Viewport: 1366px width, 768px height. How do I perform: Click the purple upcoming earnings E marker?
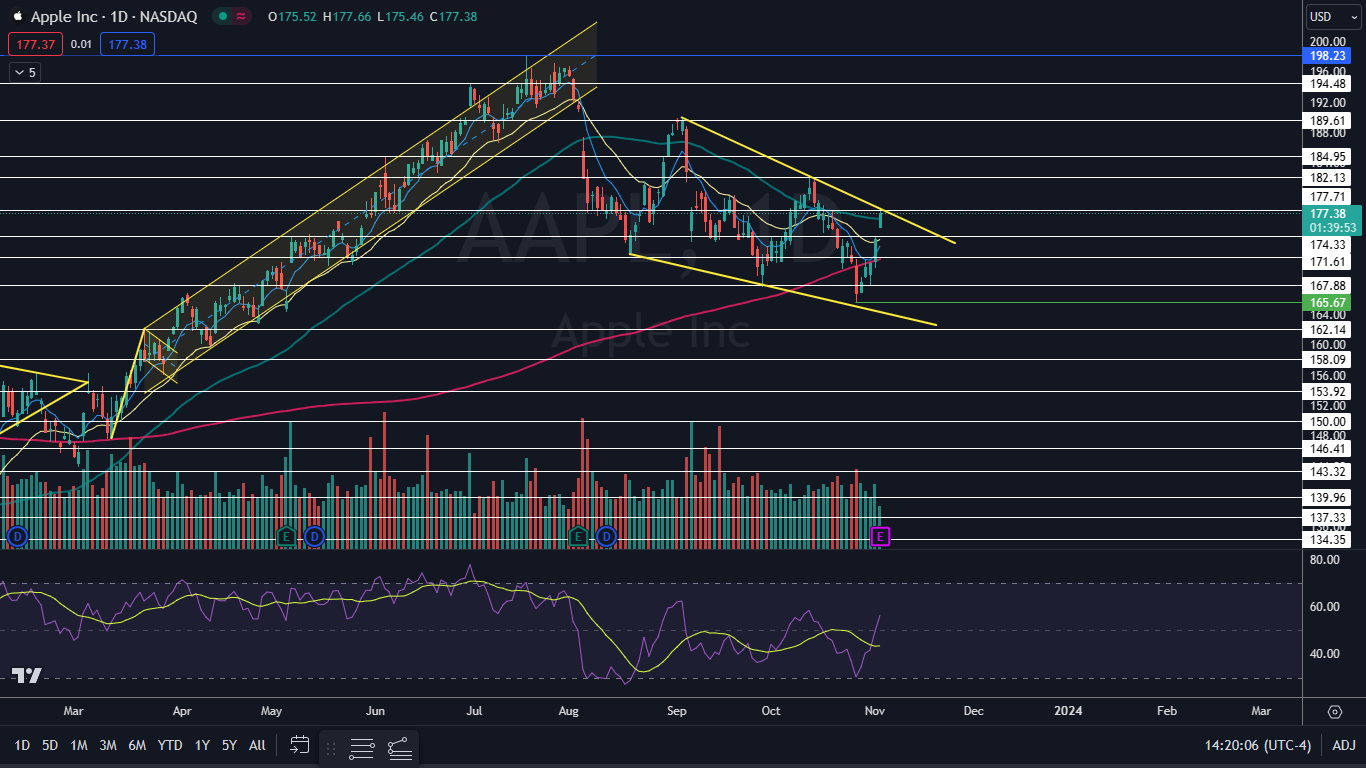[880, 537]
